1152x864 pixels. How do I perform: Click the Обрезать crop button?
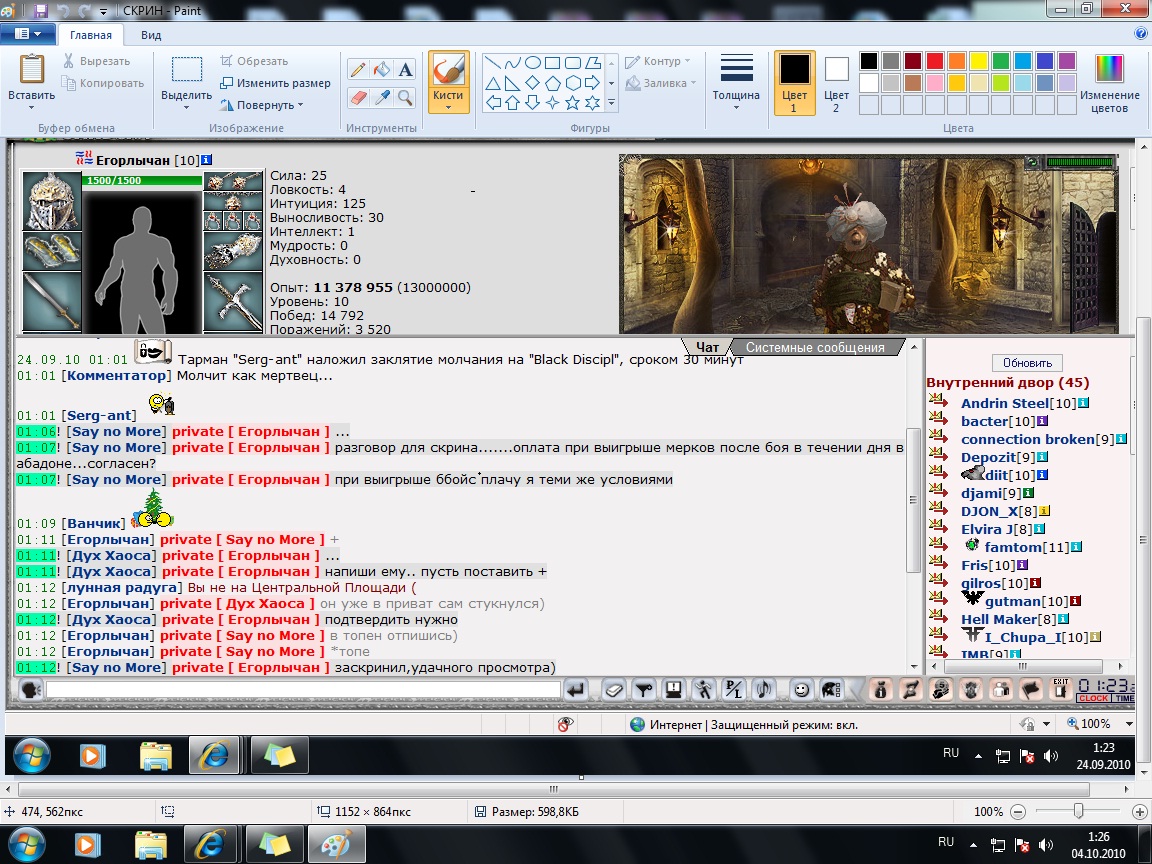pyautogui.click(x=254, y=61)
